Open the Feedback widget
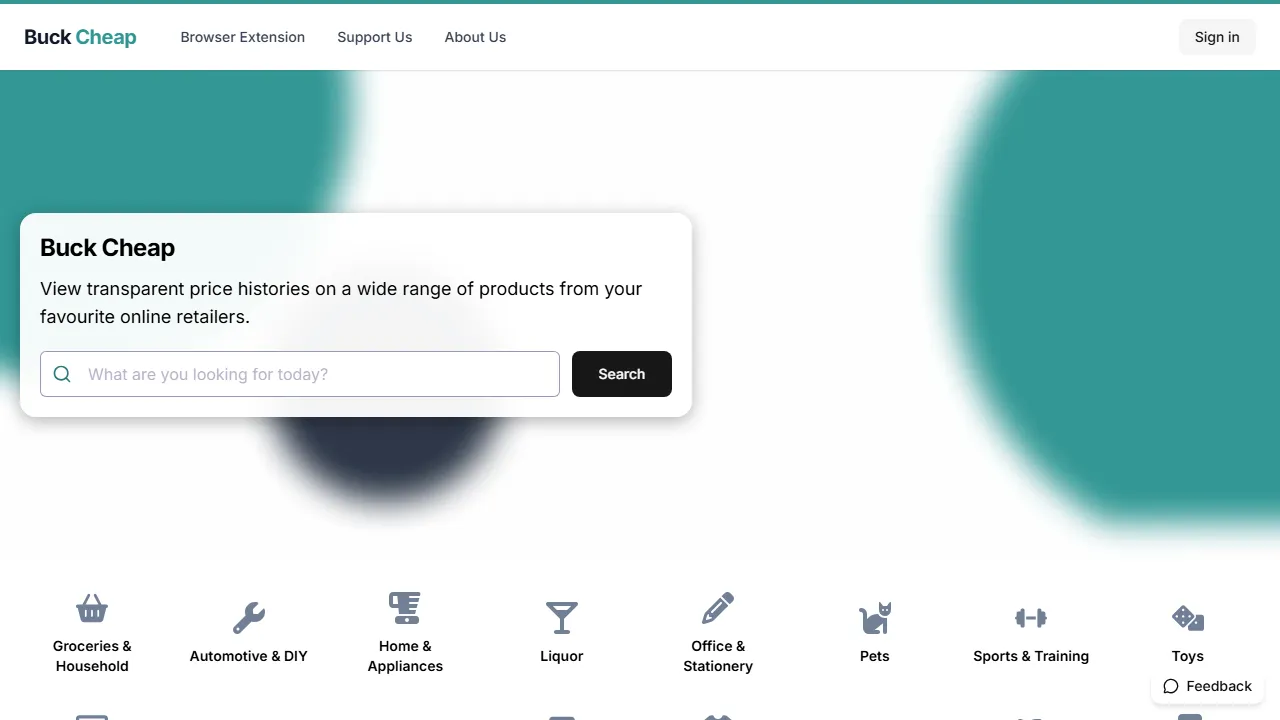1280x720 pixels. (x=1207, y=686)
